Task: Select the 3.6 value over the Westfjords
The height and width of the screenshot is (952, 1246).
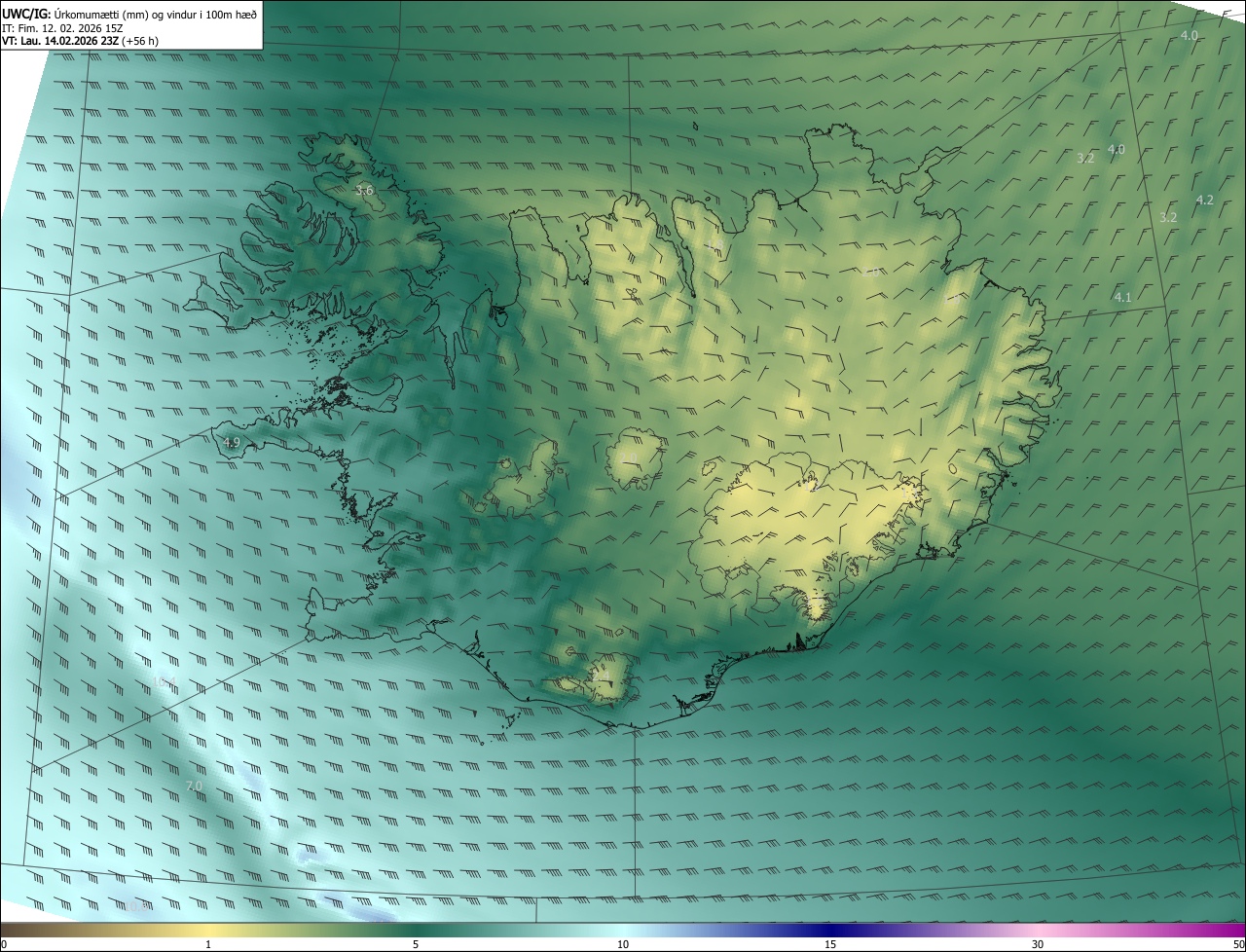Action: [364, 191]
